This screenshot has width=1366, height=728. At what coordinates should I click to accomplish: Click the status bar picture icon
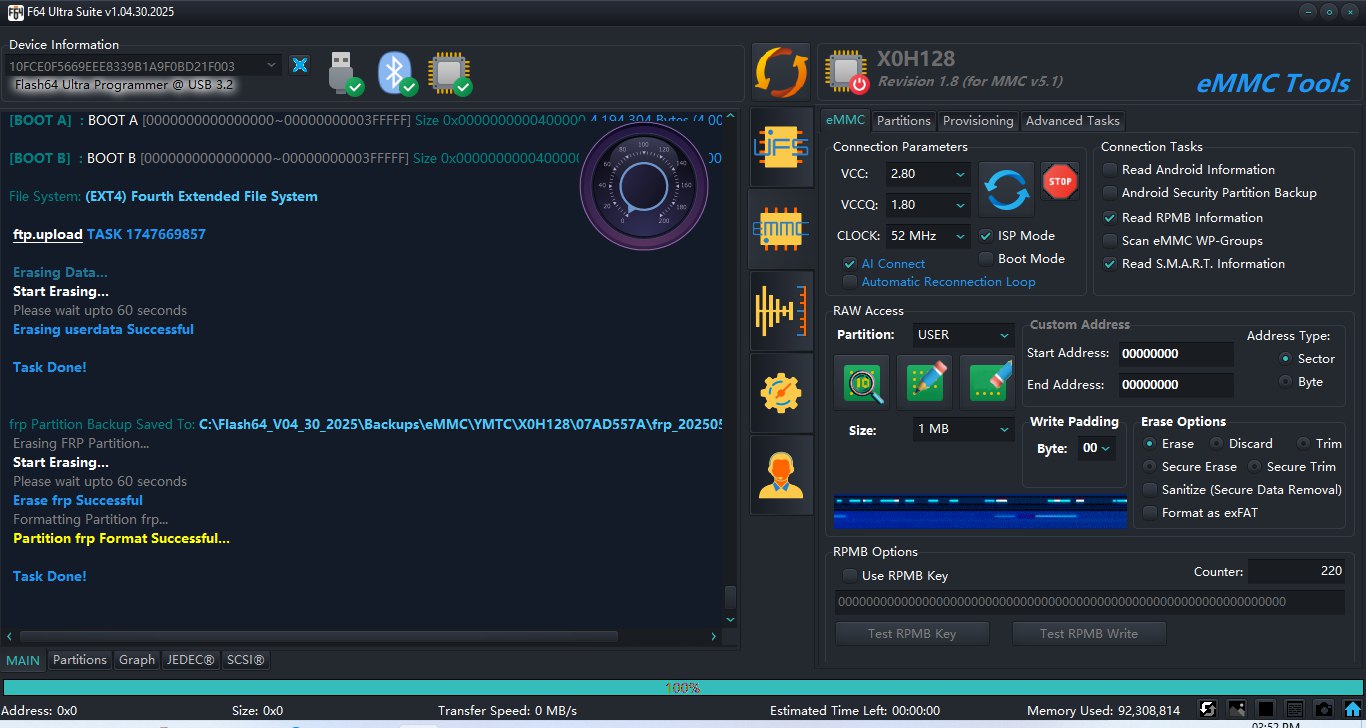point(1236,709)
